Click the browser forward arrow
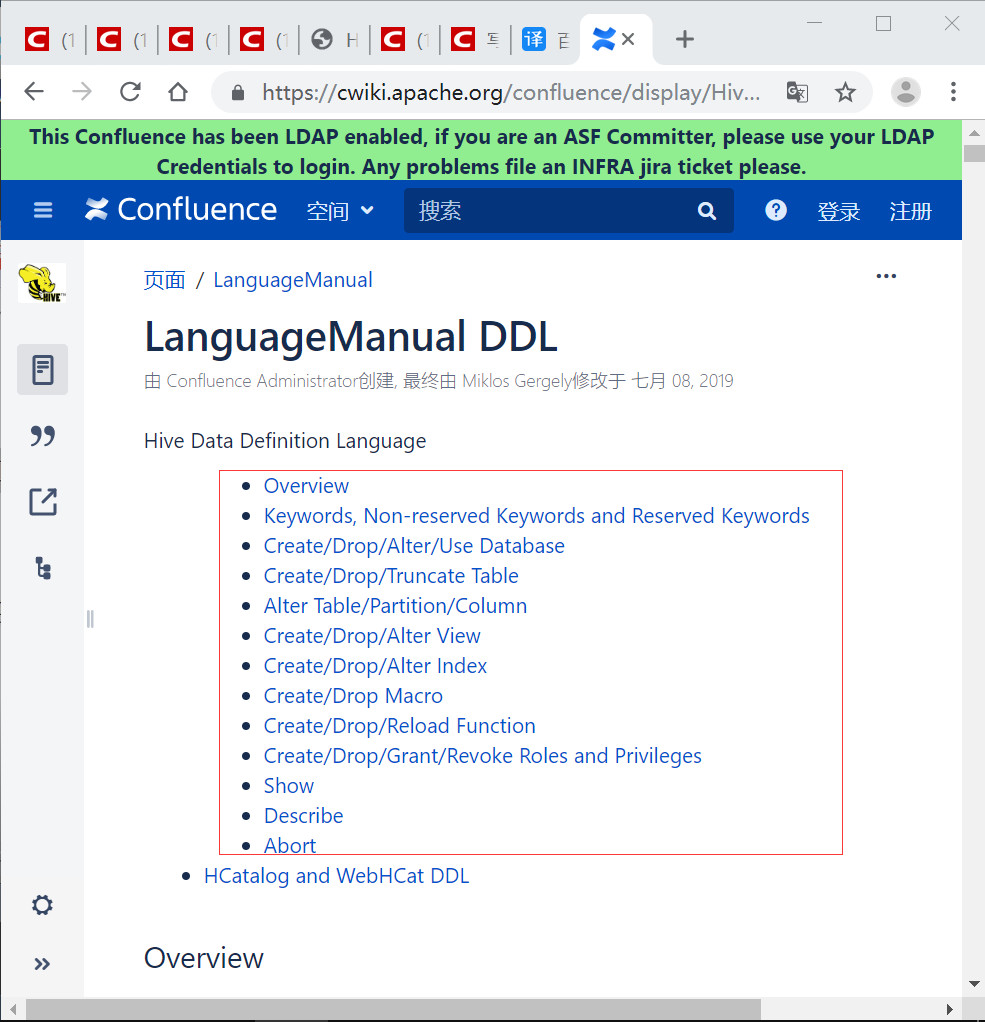The height and width of the screenshot is (1022, 985). point(82,92)
